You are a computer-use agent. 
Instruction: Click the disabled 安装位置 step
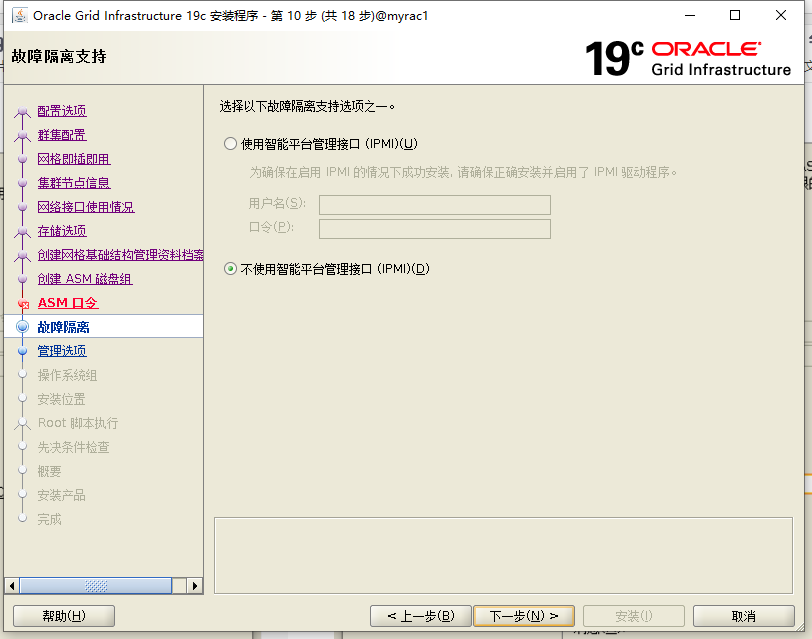(61, 399)
